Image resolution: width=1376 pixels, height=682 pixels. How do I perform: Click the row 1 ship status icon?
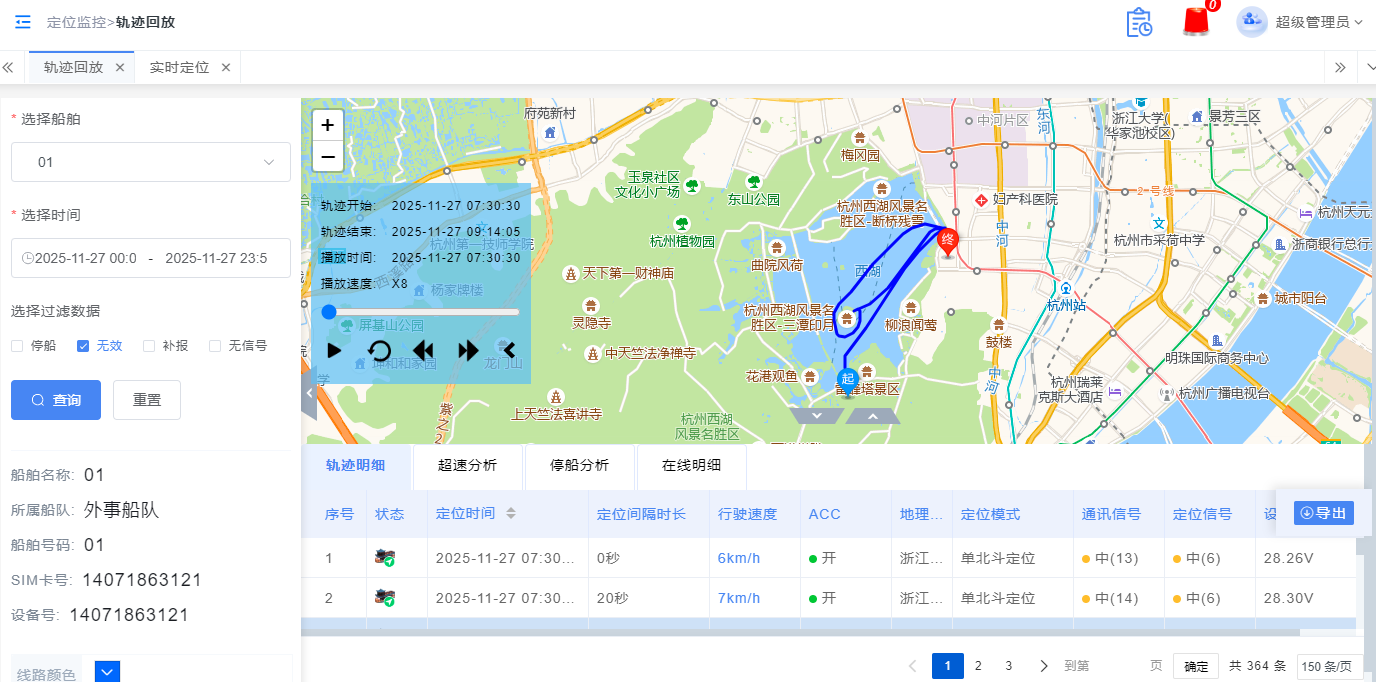(385, 558)
